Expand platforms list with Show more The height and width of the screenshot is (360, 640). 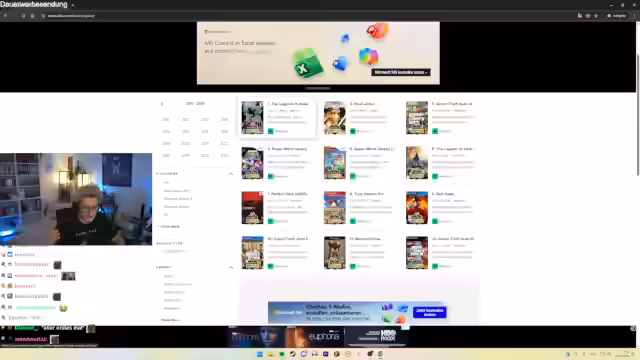point(170,226)
